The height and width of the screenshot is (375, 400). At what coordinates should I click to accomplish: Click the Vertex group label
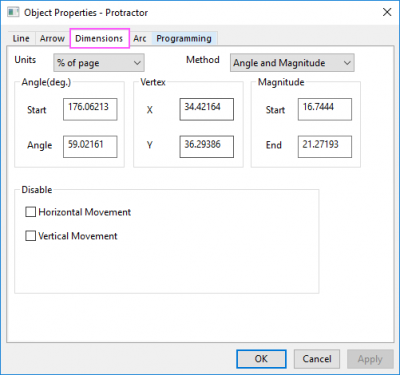coord(153,82)
